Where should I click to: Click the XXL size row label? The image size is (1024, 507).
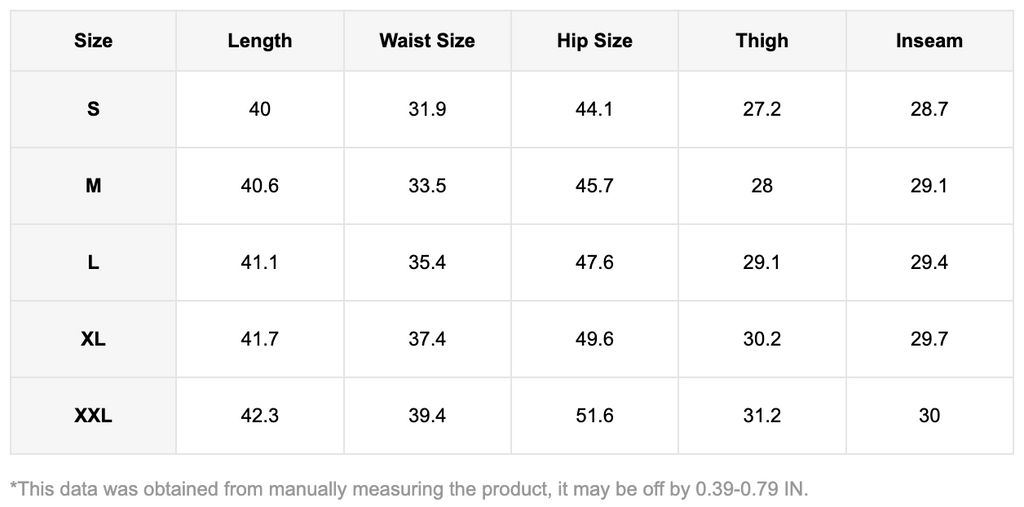[x=93, y=416]
